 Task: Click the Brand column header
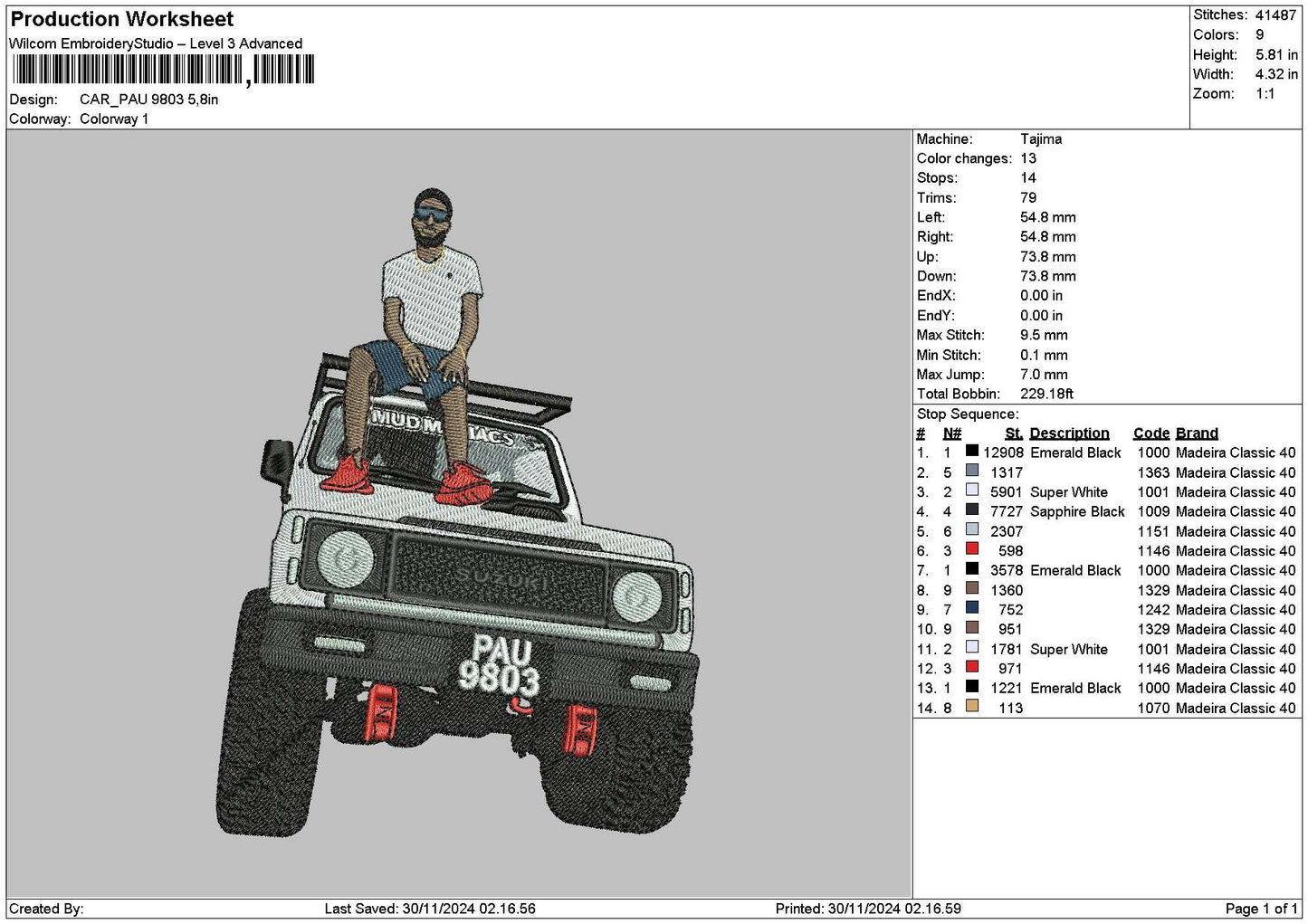coord(1197,433)
